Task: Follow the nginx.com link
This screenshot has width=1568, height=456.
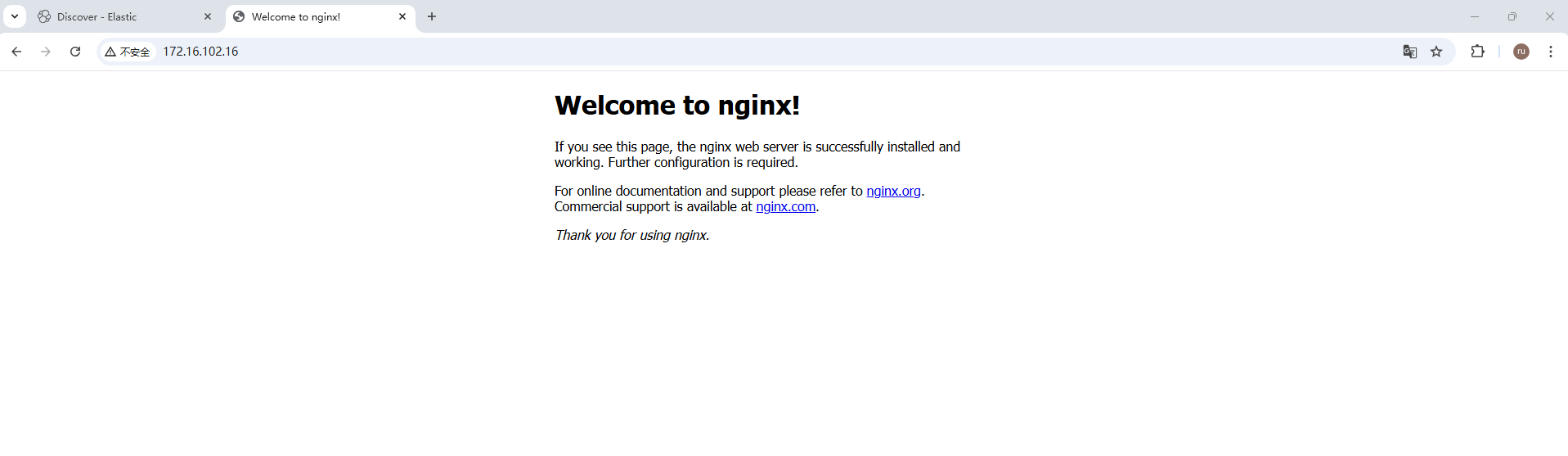Action: pyautogui.click(x=785, y=206)
